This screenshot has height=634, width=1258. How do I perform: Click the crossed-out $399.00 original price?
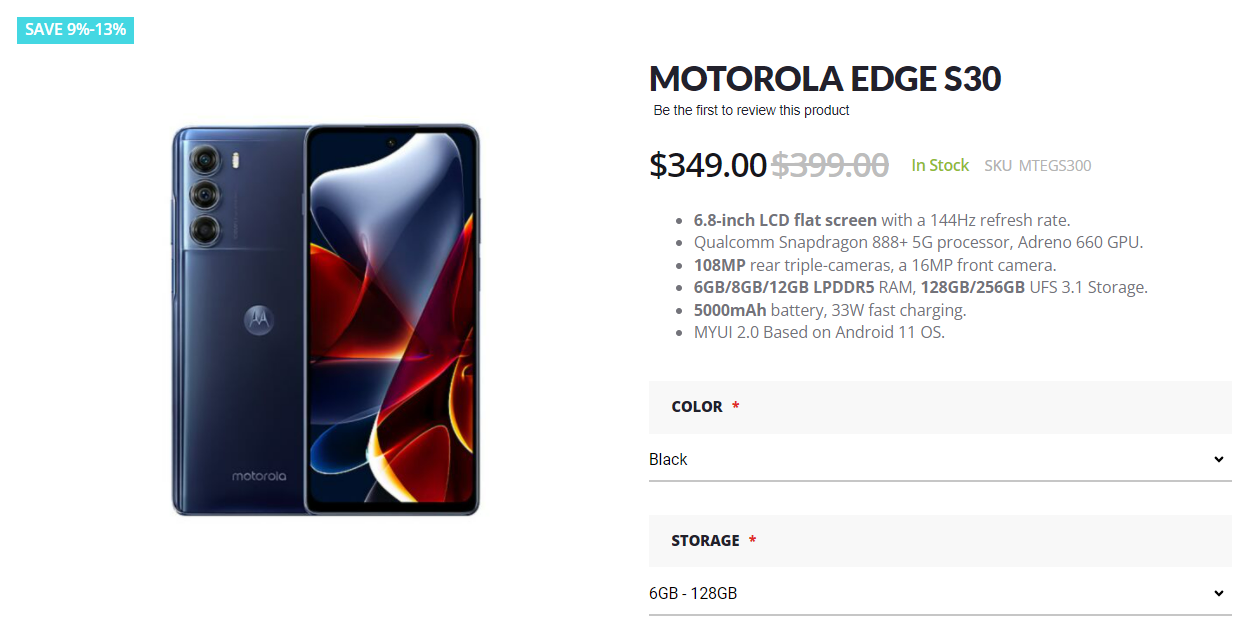pyautogui.click(x=830, y=166)
